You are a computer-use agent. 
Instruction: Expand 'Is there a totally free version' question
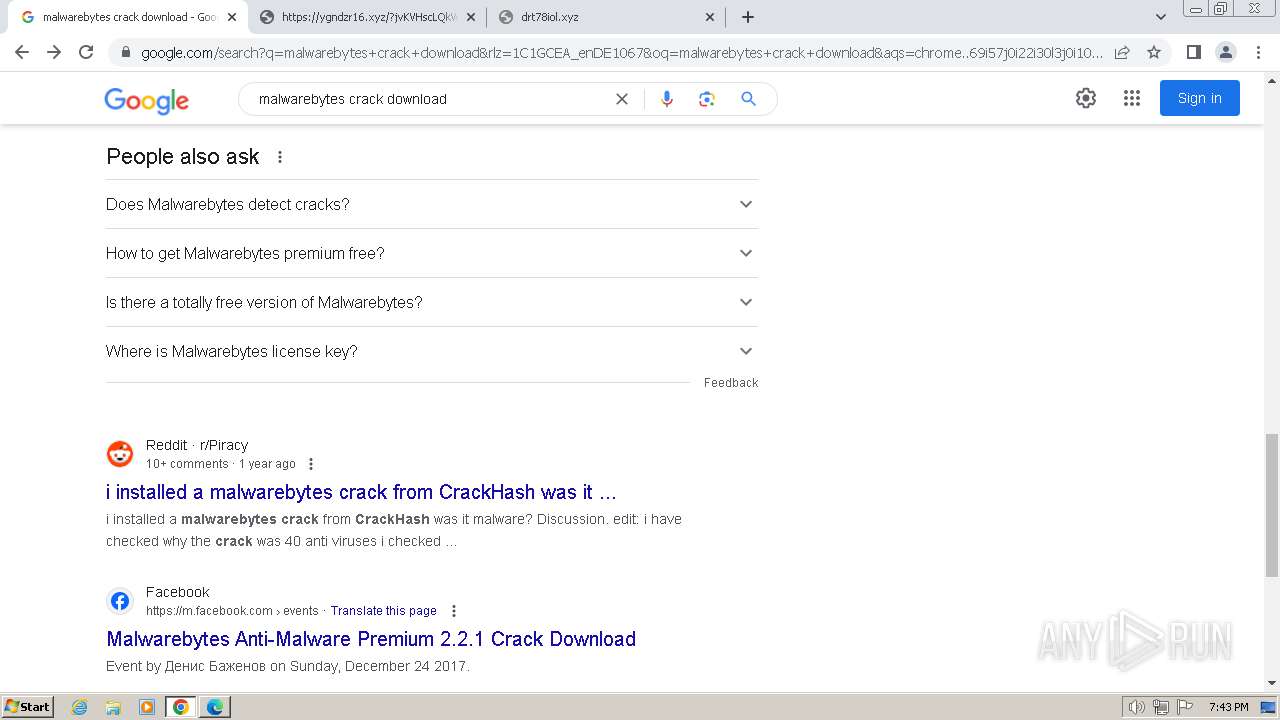432,302
